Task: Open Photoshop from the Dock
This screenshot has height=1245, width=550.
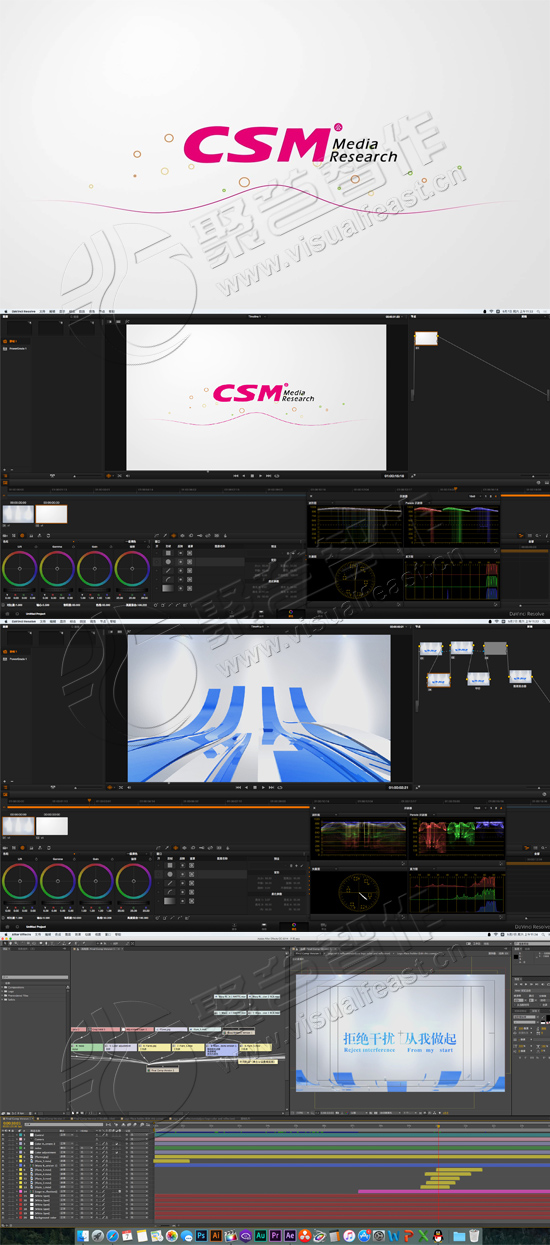Action: tap(201, 1236)
